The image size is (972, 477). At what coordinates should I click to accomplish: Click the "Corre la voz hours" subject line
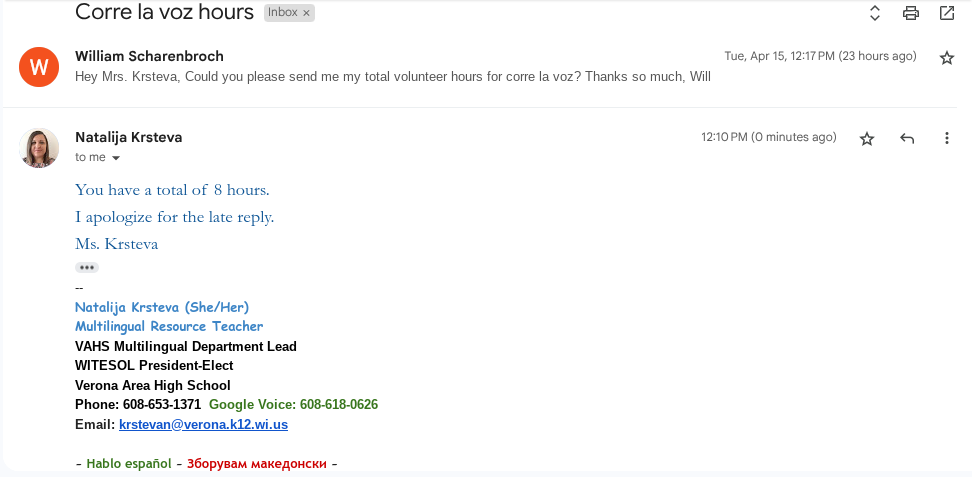click(165, 13)
